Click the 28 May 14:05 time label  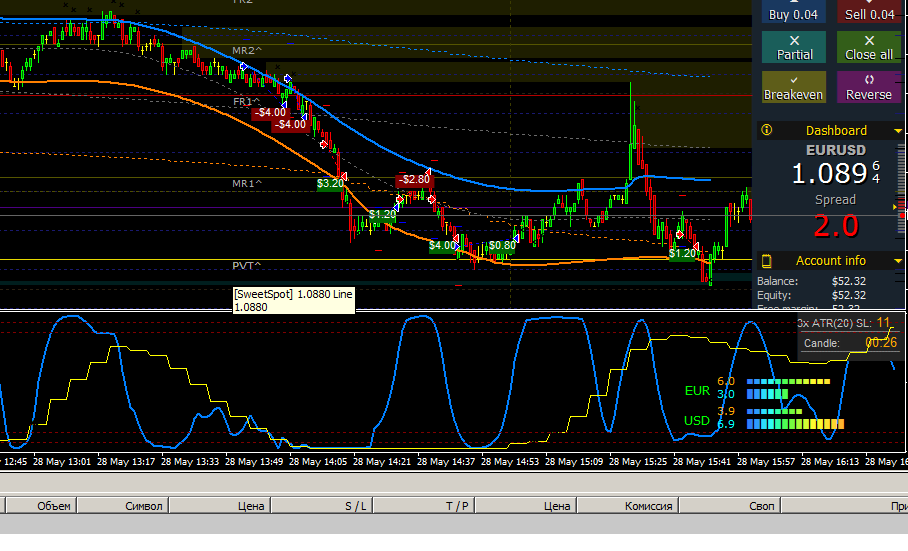pyautogui.click(x=318, y=462)
